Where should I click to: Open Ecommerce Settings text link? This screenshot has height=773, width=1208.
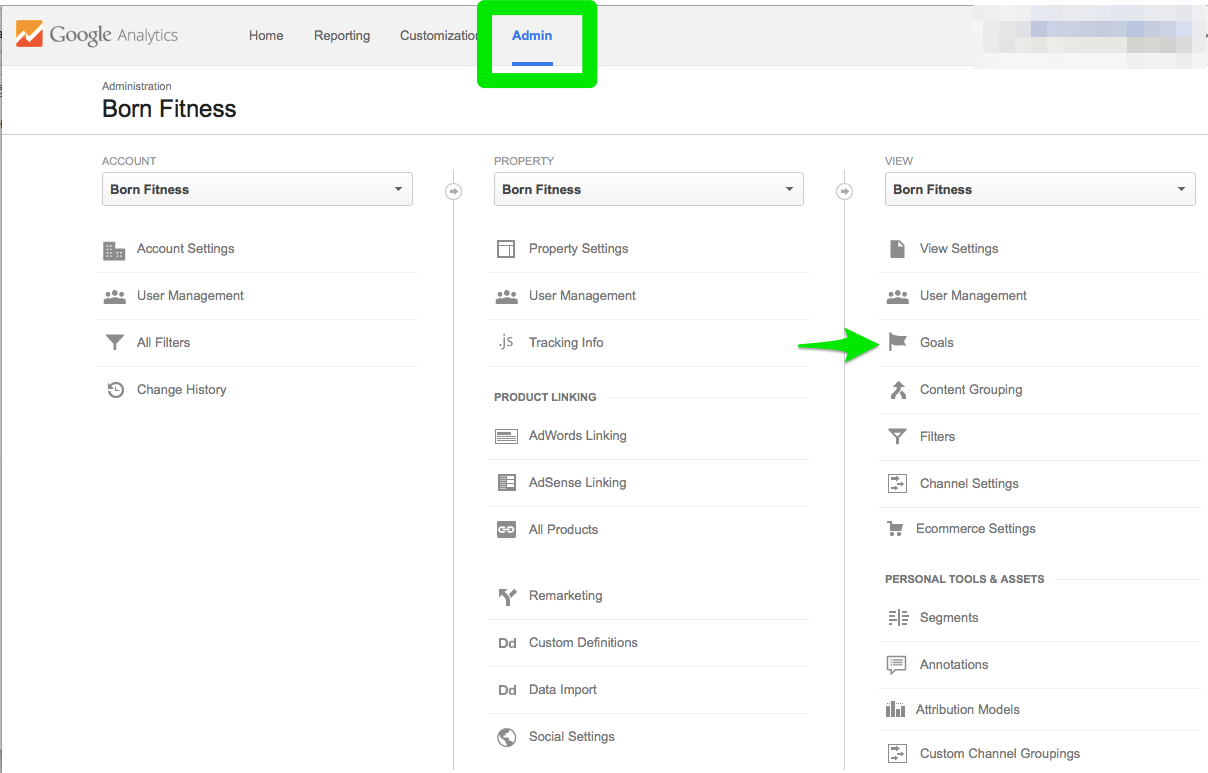[976, 529]
